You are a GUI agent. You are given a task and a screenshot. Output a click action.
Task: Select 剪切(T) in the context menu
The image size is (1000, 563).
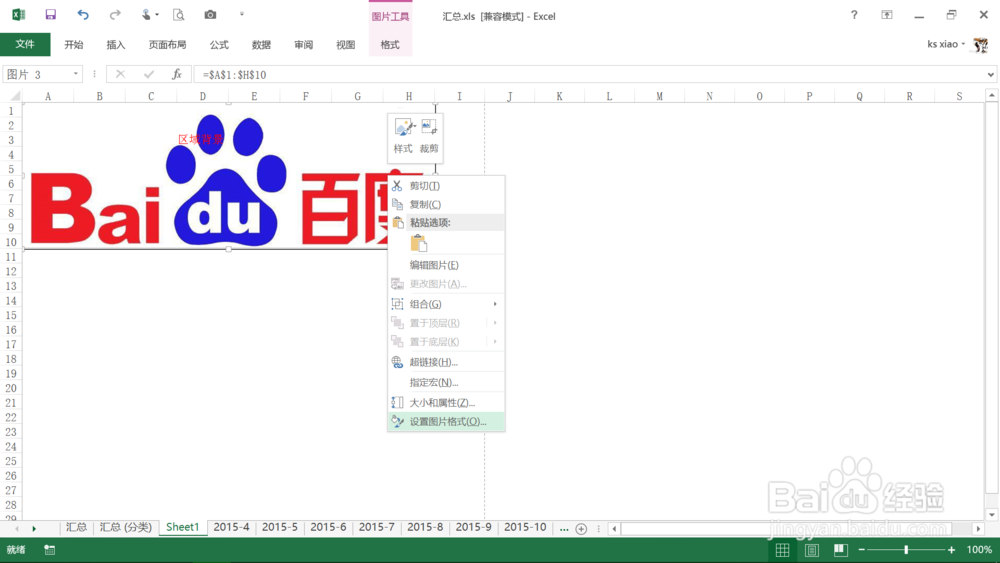(446, 186)
